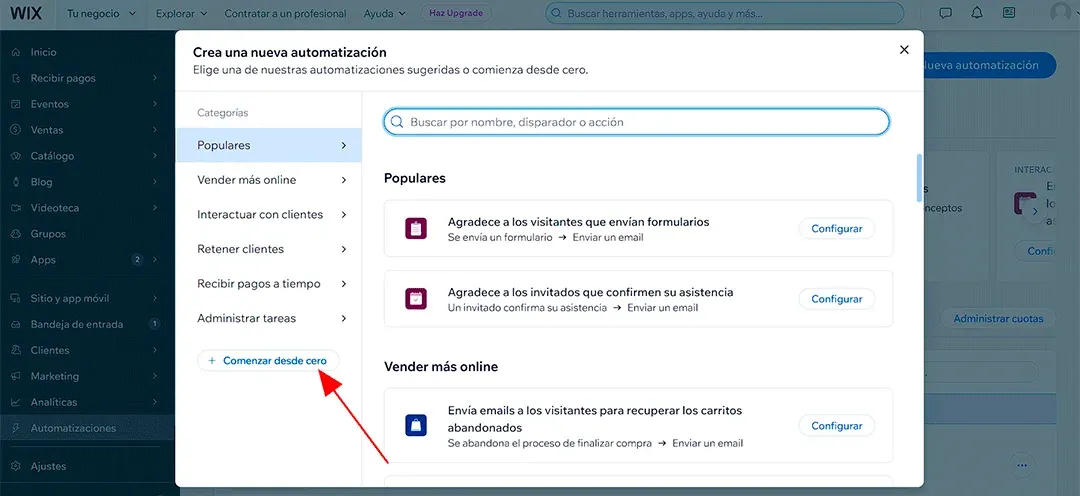This screenshot has height=496, width=1080.
Task: Expand Analíticas chevron in sidebar
Action: click(x=155, y=402)
